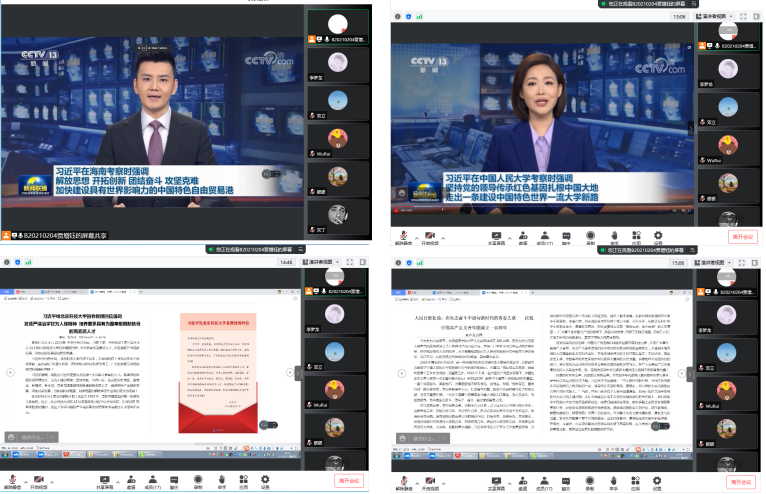Open 设置 gear in female anchor meeting window

(x=658, y=236)
